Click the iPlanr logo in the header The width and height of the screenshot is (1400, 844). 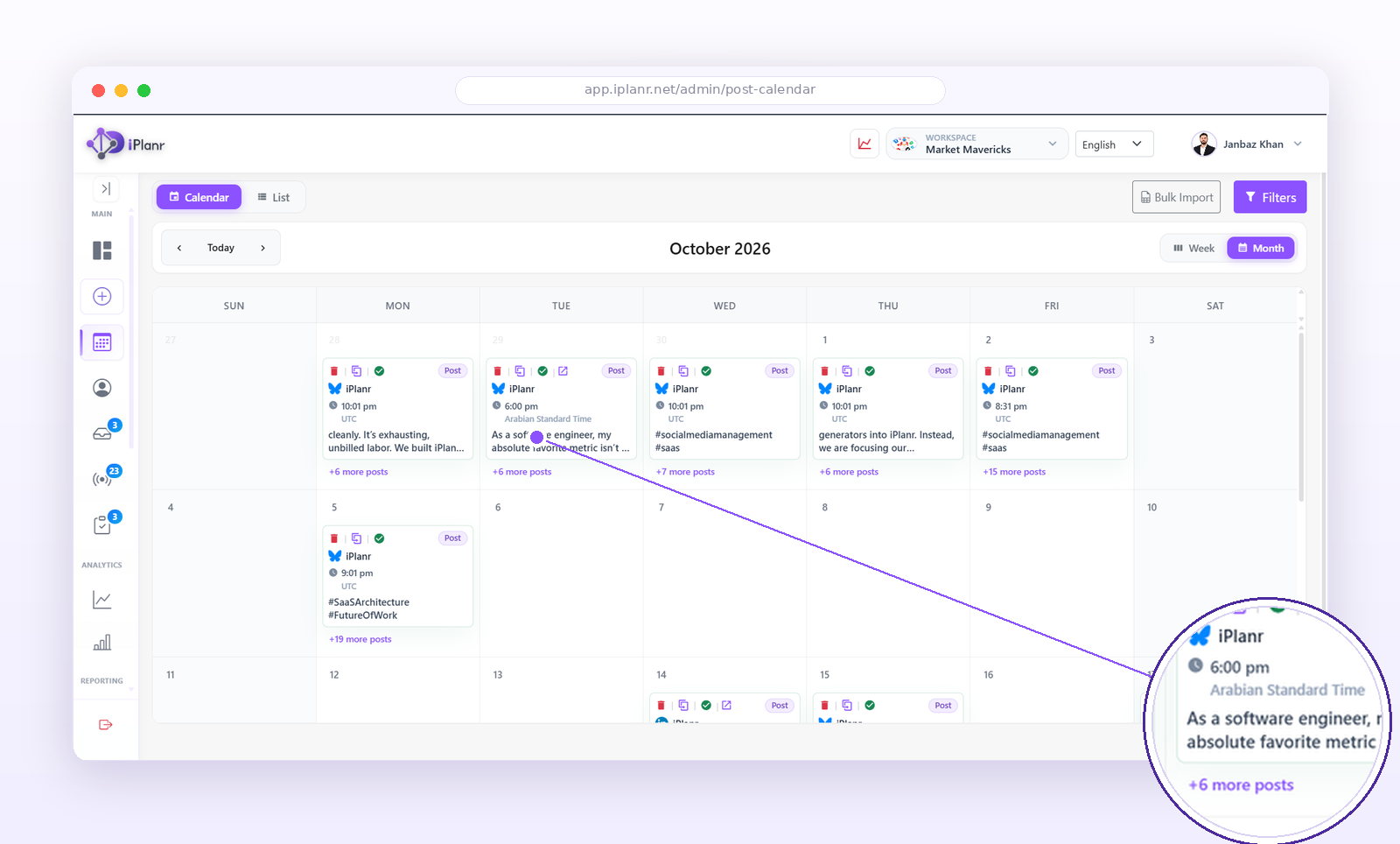(x=126, y=144)
